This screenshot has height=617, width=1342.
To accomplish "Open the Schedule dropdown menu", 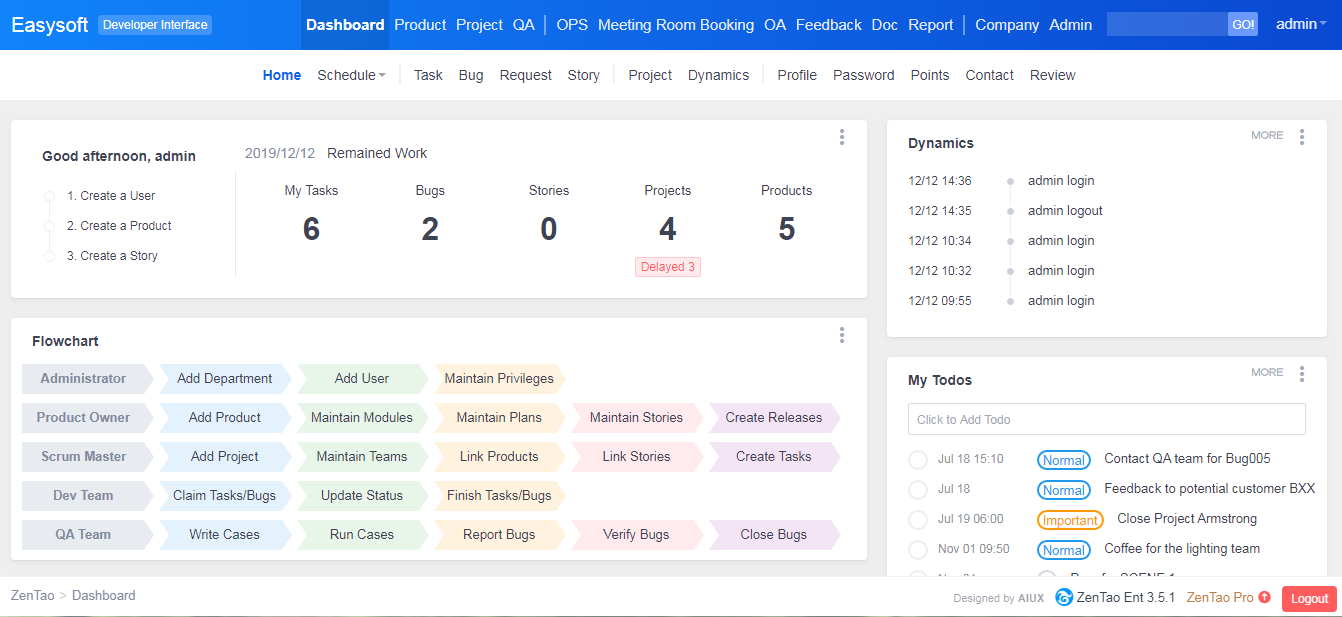I will click(x=351, y=75).
